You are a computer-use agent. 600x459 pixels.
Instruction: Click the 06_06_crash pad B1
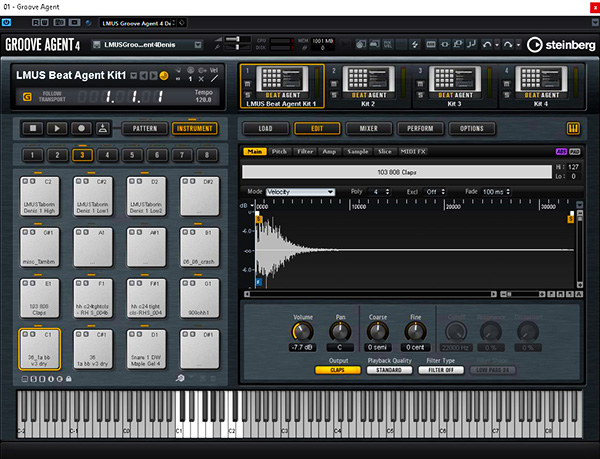coord(199,247)
